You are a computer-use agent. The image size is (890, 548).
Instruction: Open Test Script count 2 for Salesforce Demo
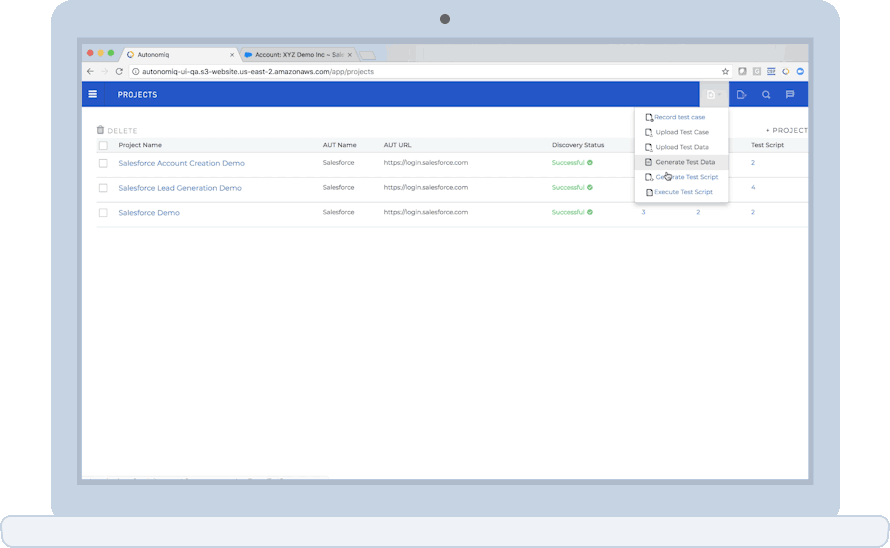click(x=753, y=212)
